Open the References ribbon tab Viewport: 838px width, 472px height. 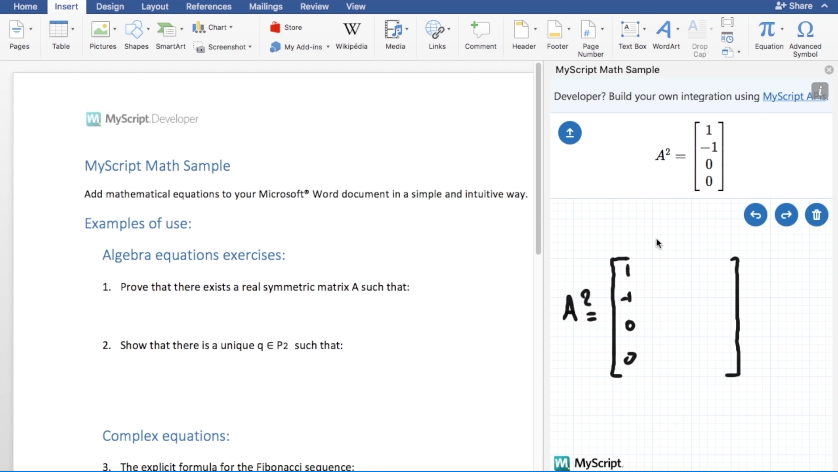click(208, 6)
